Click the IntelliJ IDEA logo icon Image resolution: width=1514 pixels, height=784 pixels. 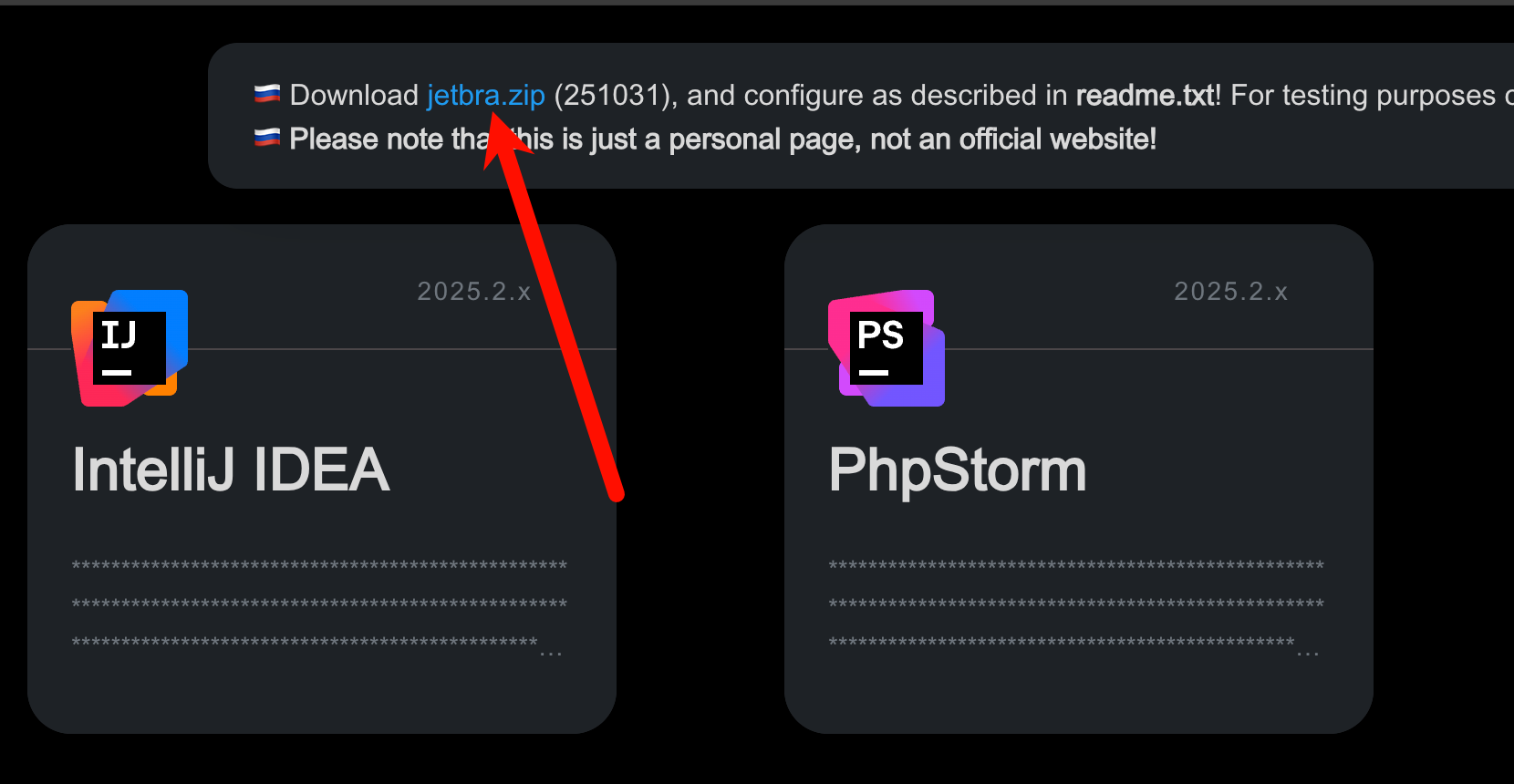click(x=130, y=348)
